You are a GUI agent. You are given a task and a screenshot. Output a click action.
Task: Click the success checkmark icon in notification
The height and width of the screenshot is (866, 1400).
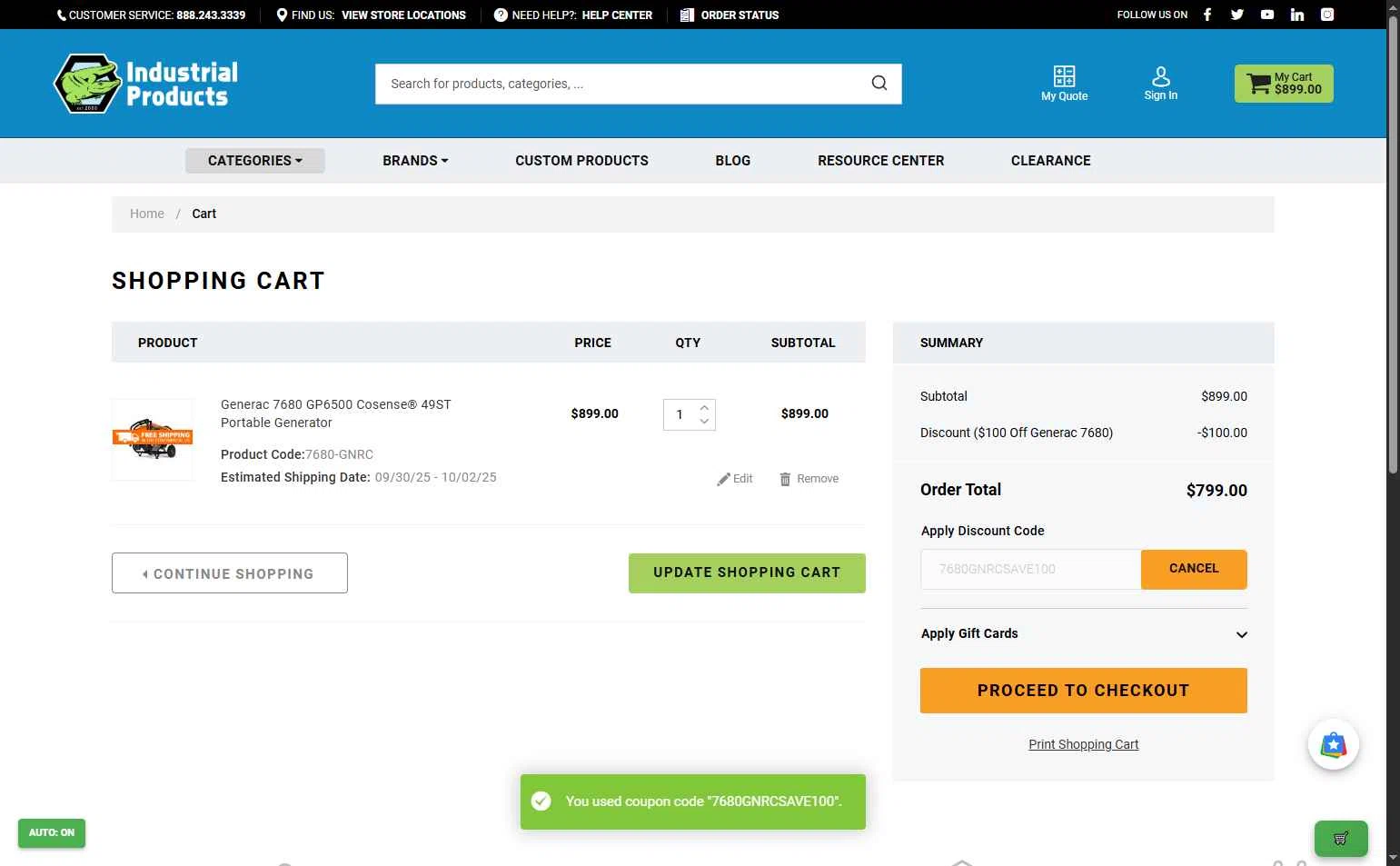[x=541, y=801]
